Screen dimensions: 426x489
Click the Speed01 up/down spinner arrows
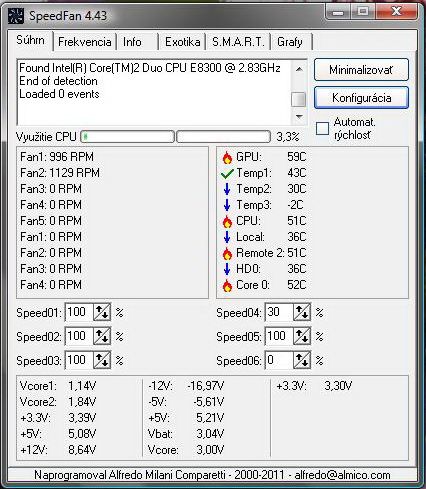[102, 312]
